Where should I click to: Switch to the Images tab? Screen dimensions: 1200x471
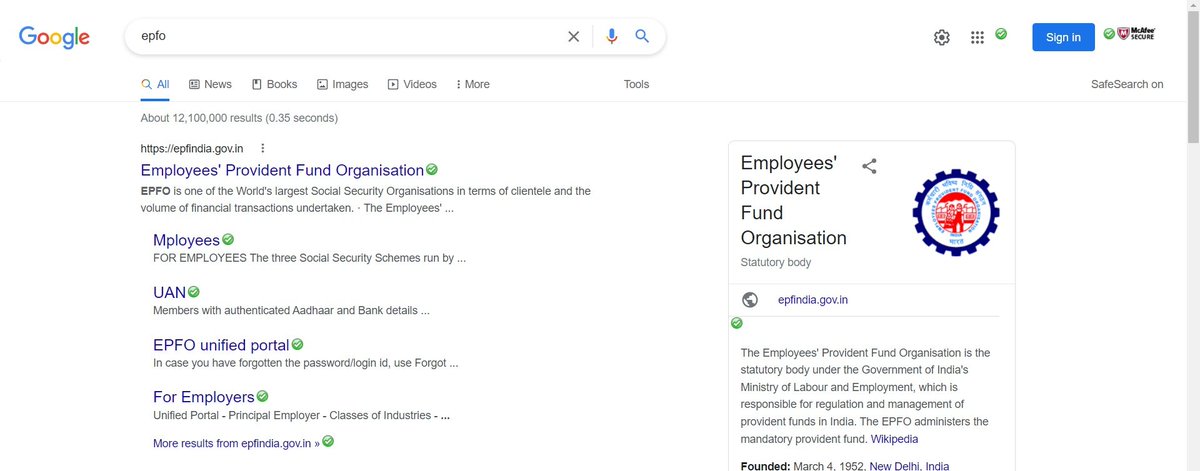[342, 84]
